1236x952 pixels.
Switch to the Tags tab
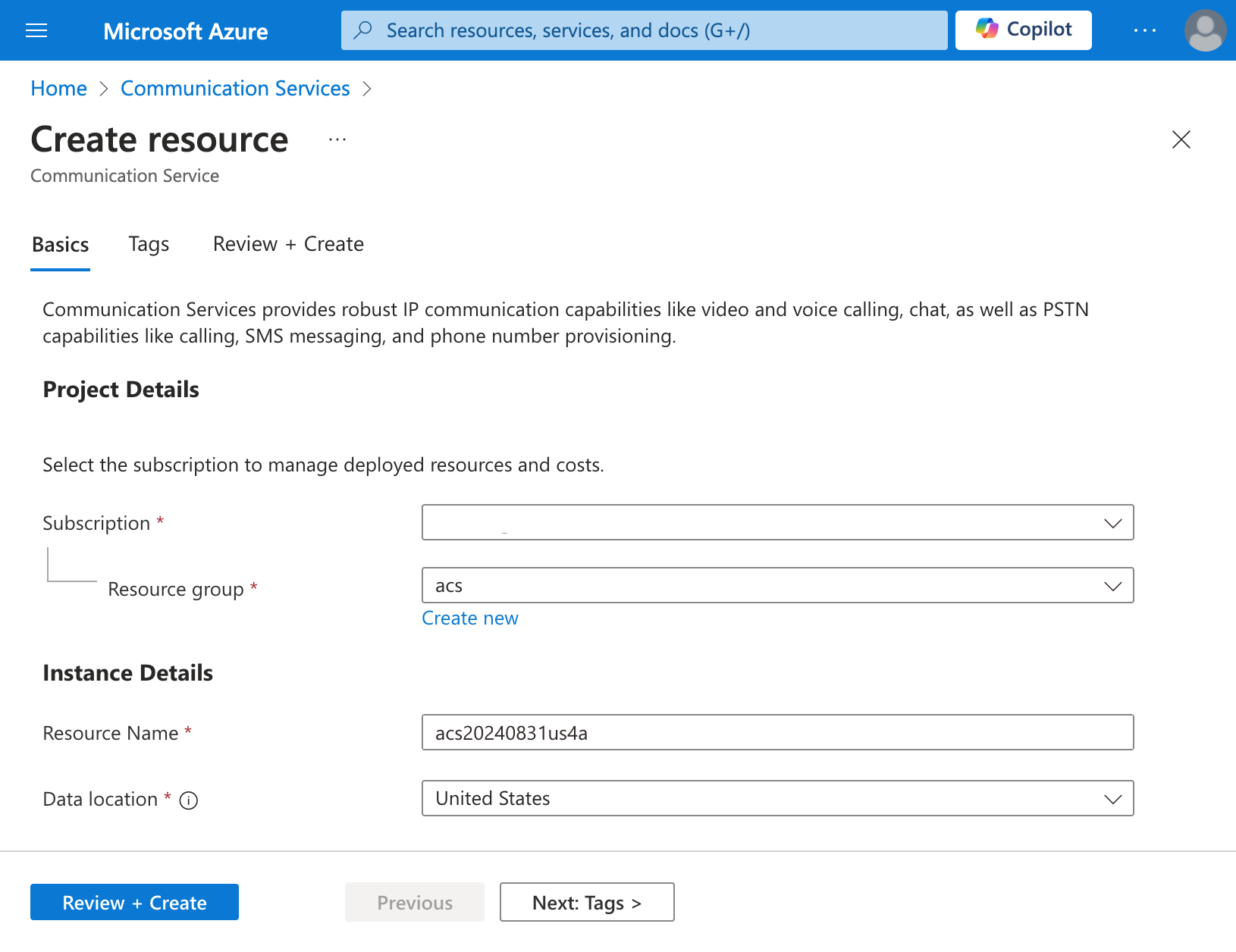[x=149, y=245]
